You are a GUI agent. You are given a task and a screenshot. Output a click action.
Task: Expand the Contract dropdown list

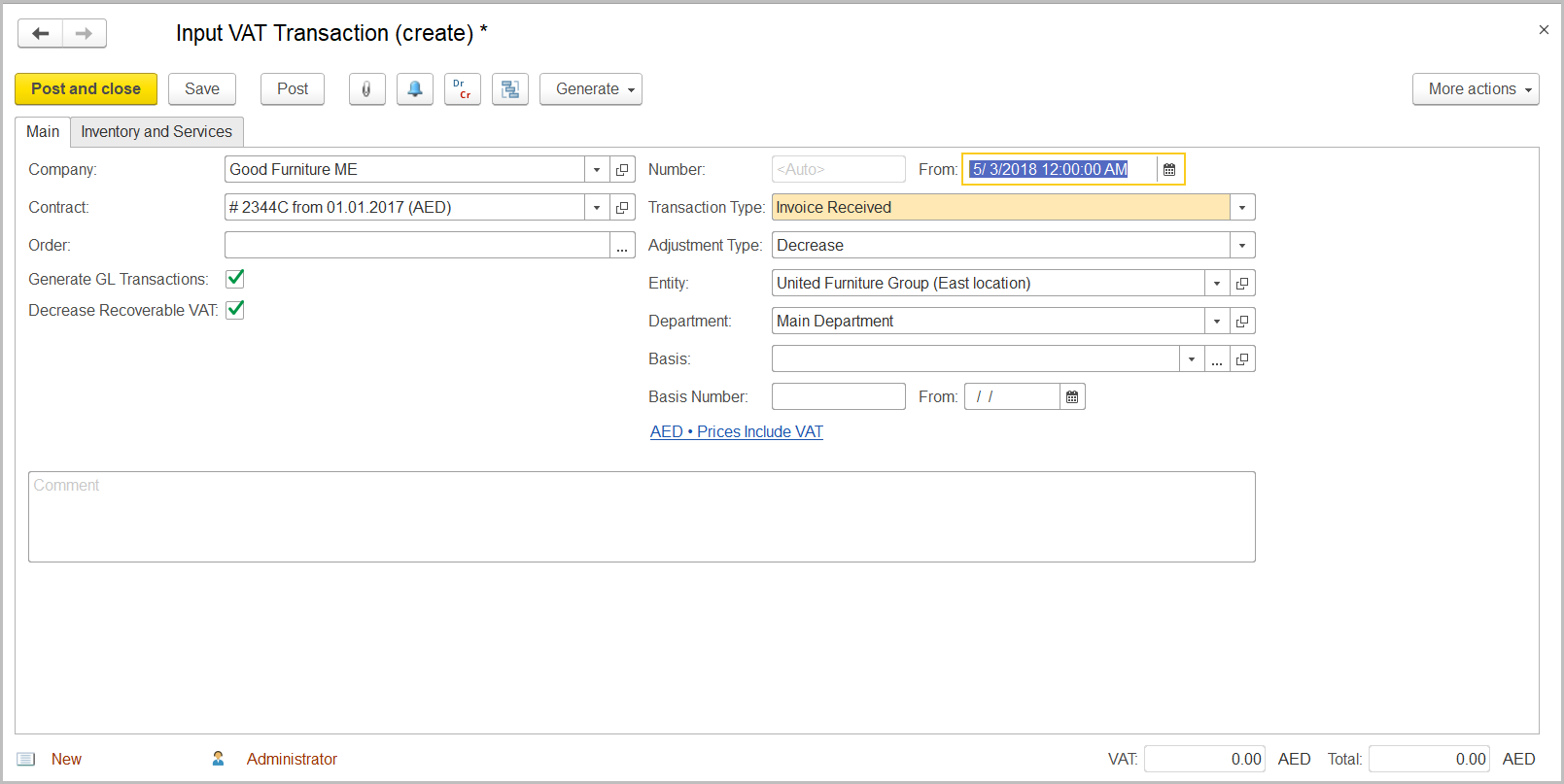click(597, 207)
